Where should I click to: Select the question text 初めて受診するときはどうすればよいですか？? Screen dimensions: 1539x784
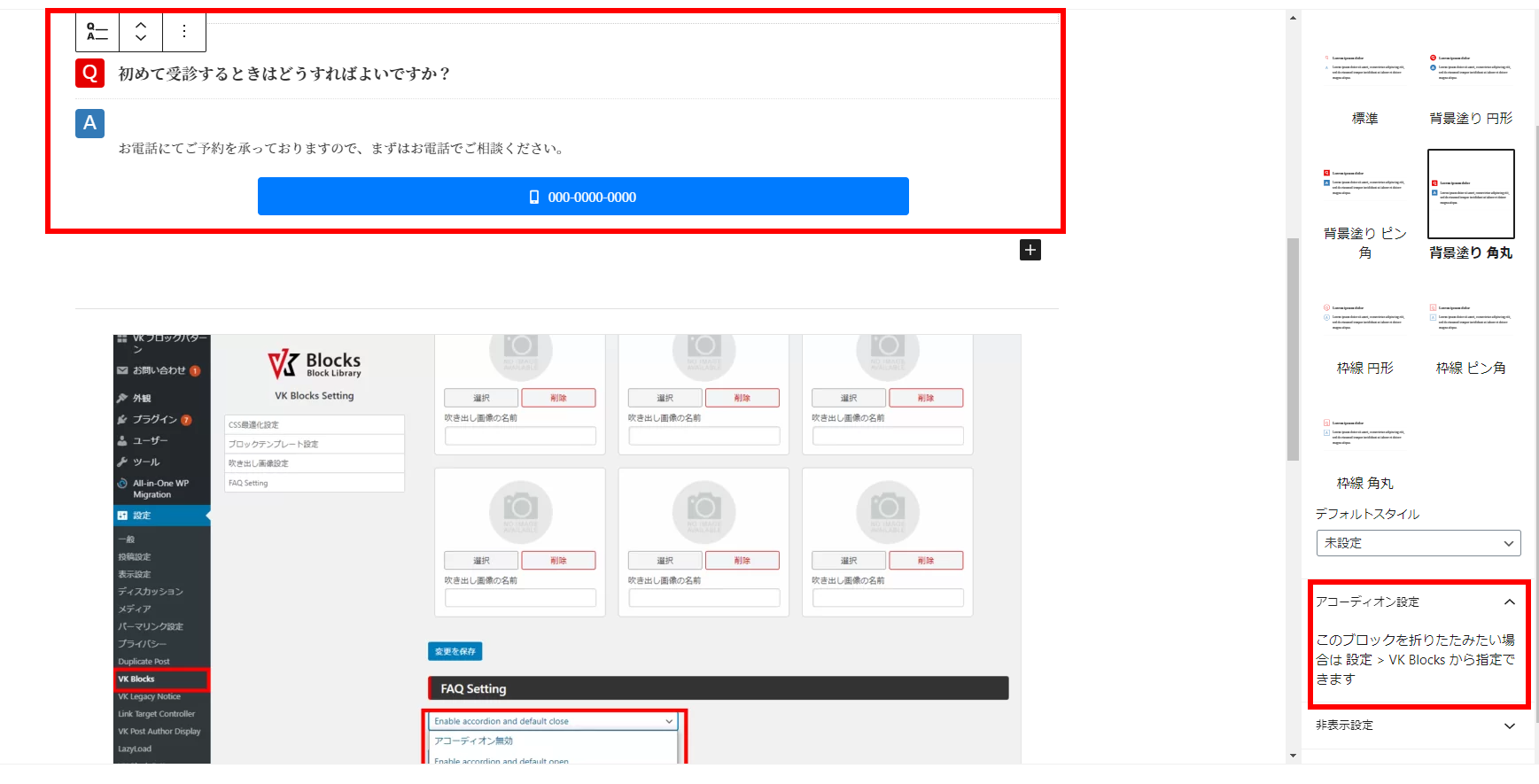(284, 74)
